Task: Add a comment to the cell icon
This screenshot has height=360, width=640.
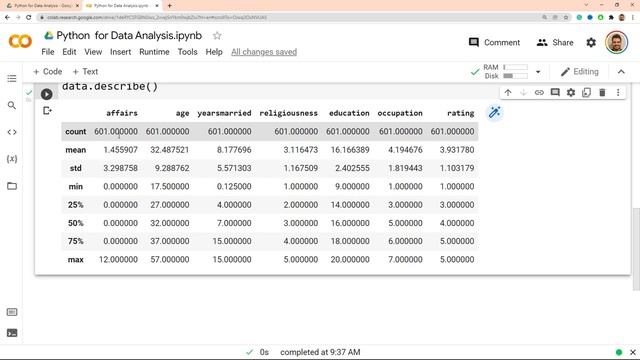Action: click(x=555, y=93)
